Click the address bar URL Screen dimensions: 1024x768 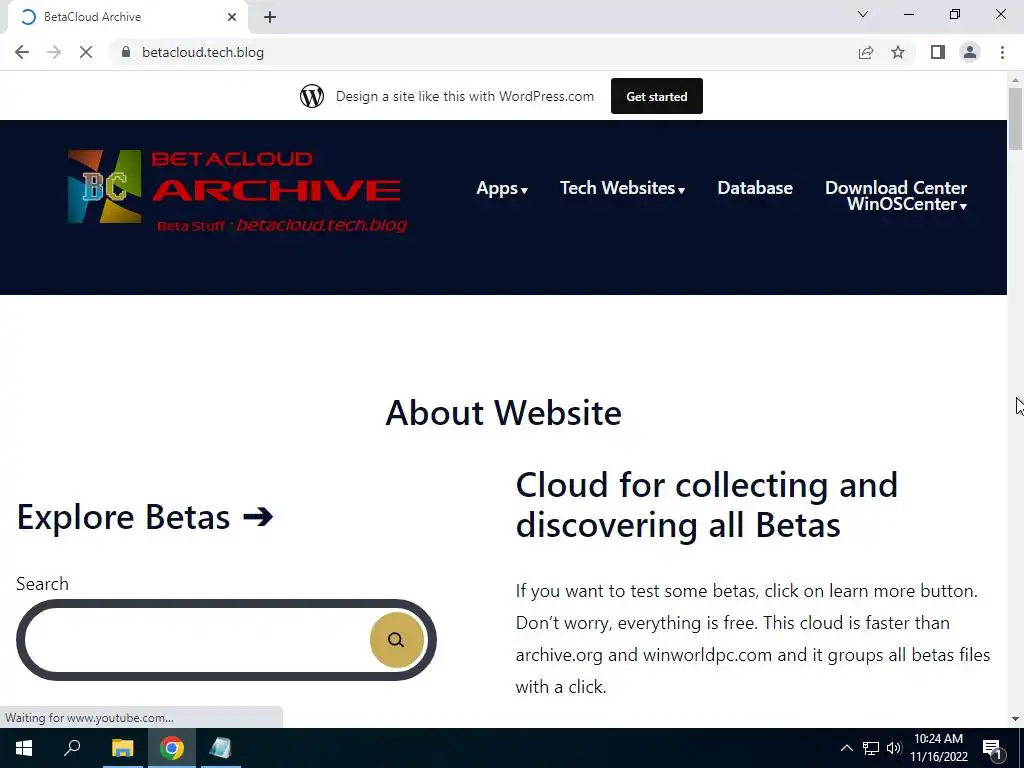(x=203, y=52)
